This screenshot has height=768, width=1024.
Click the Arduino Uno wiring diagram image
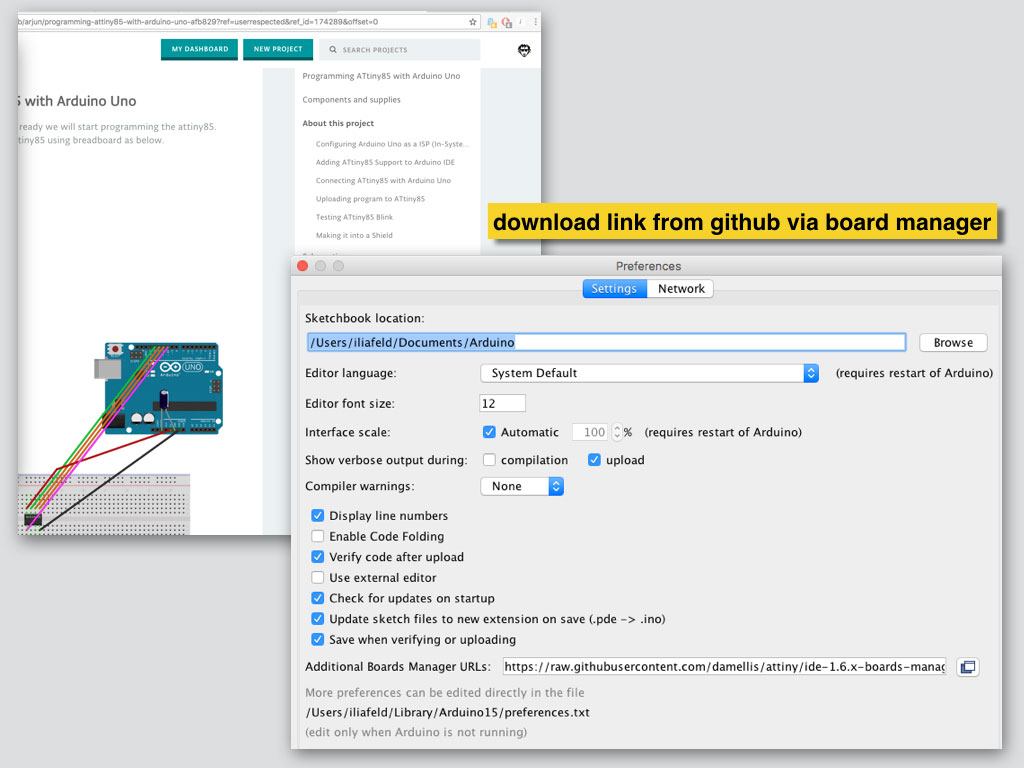pos(120,438)
